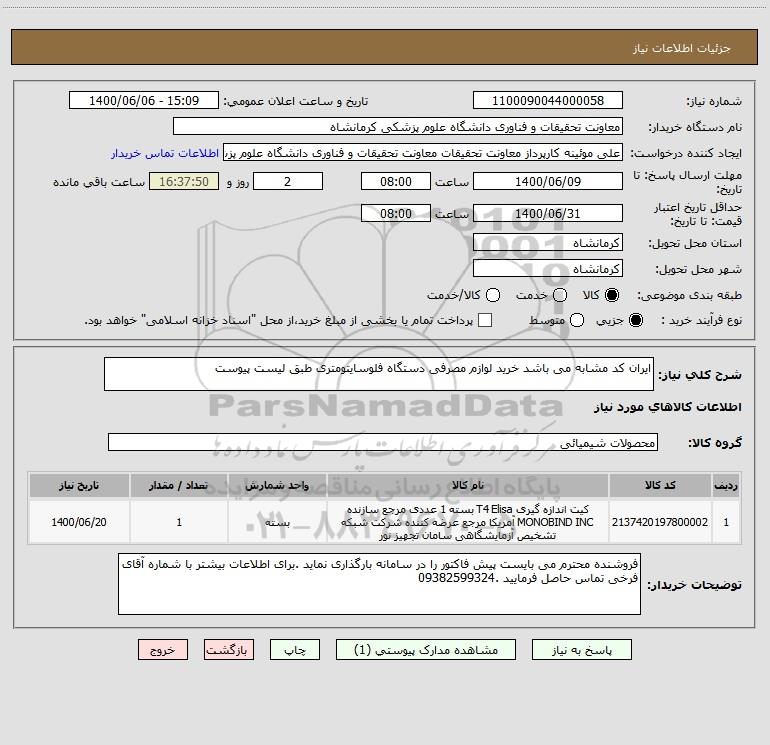Select the کالا radio button

(x=612, y=295)
